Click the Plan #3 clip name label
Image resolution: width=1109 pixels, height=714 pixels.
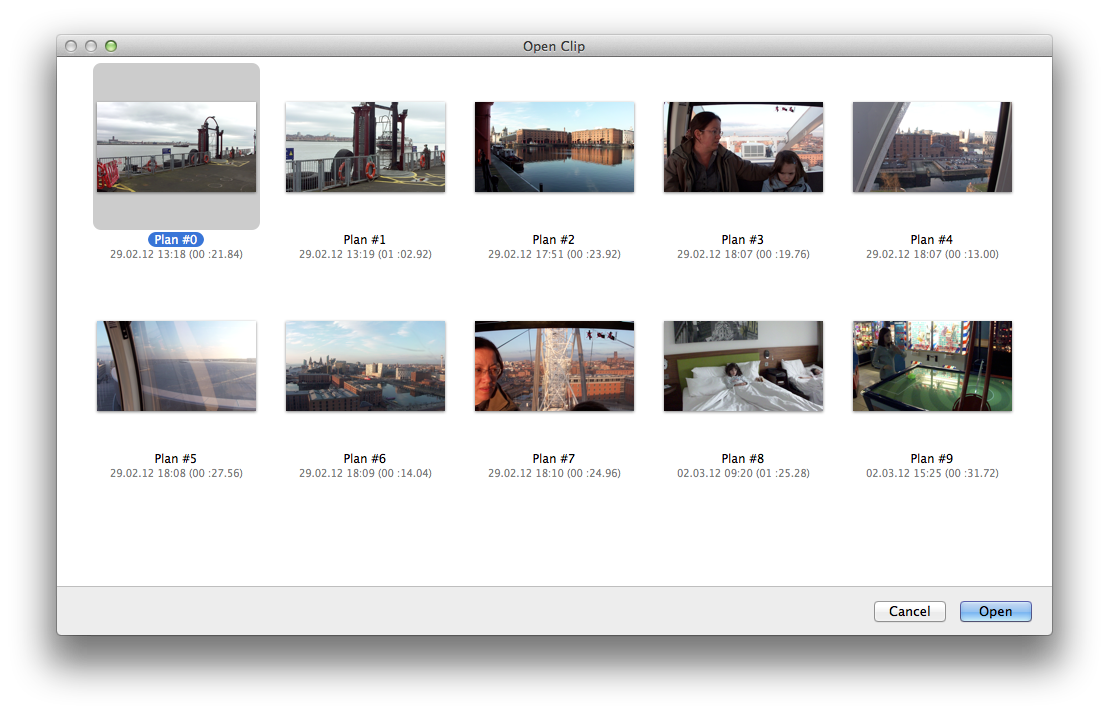(x=743, y=240)
